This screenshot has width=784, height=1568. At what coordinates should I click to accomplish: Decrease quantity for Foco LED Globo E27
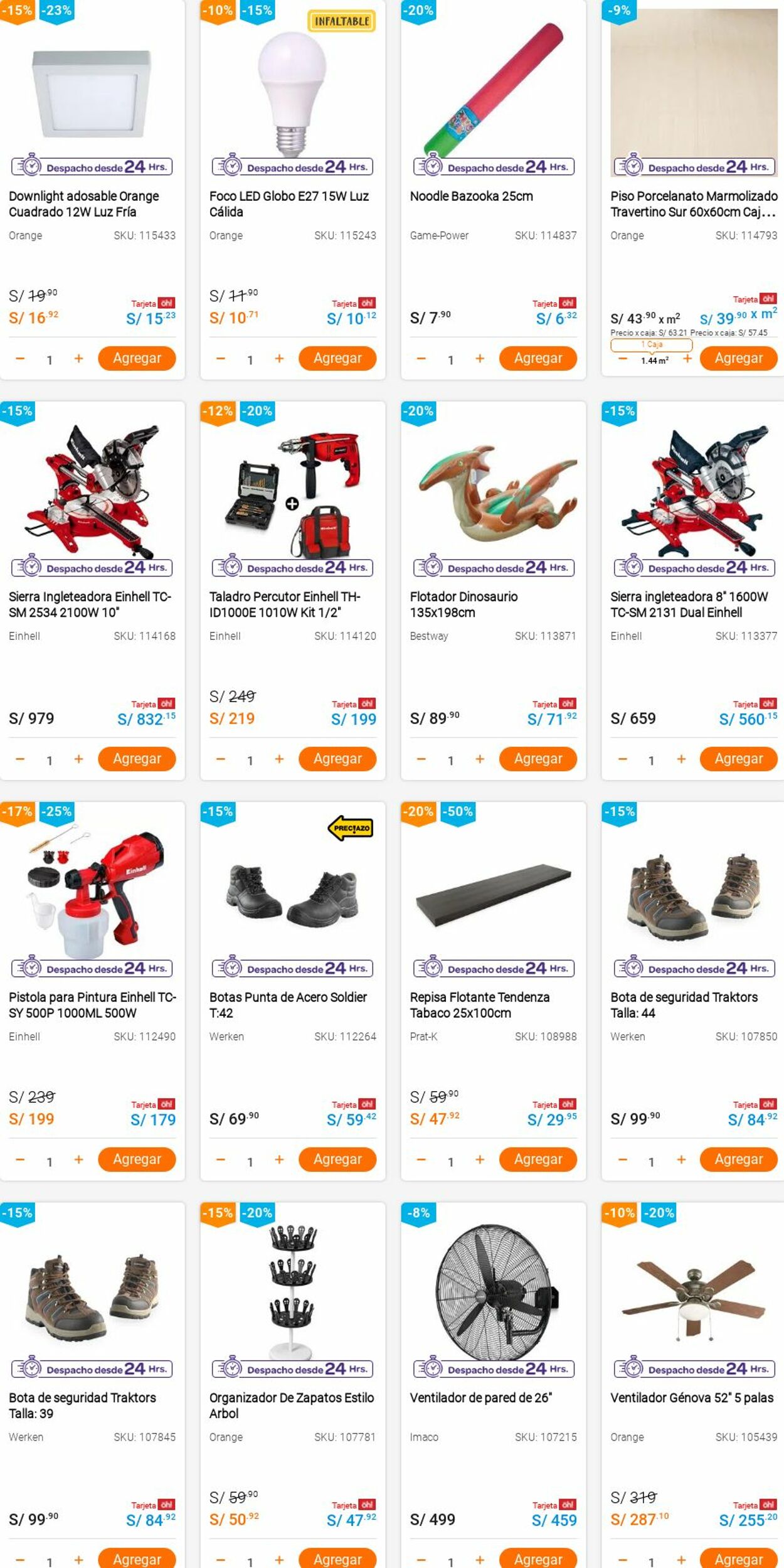tap(221, 358)
